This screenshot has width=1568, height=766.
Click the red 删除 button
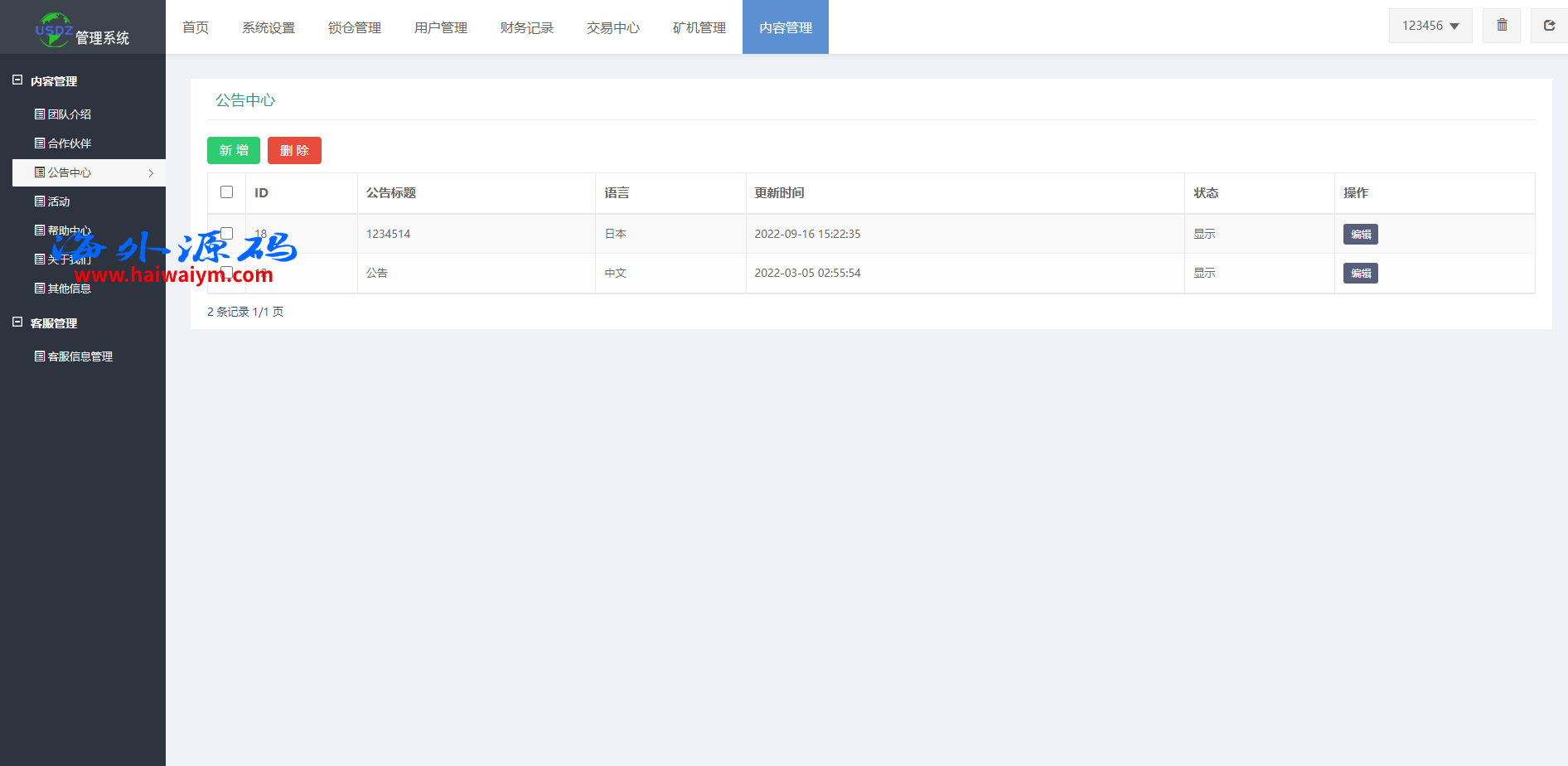click(294, 151)
